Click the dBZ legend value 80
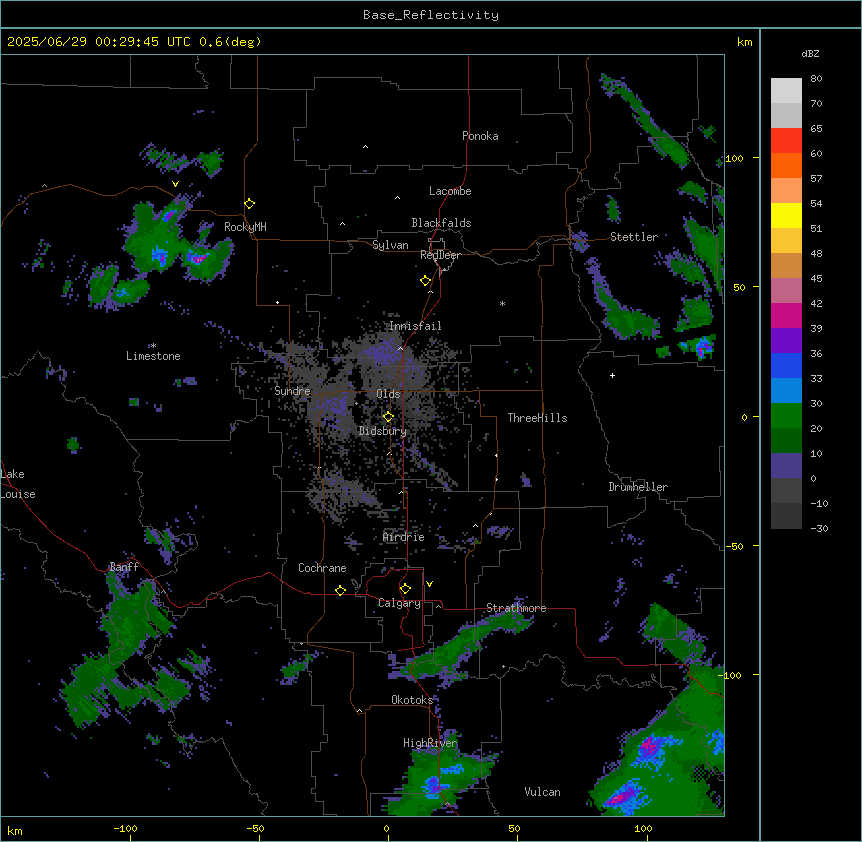Viewport: 862px width, 842px height. (816, 79)
